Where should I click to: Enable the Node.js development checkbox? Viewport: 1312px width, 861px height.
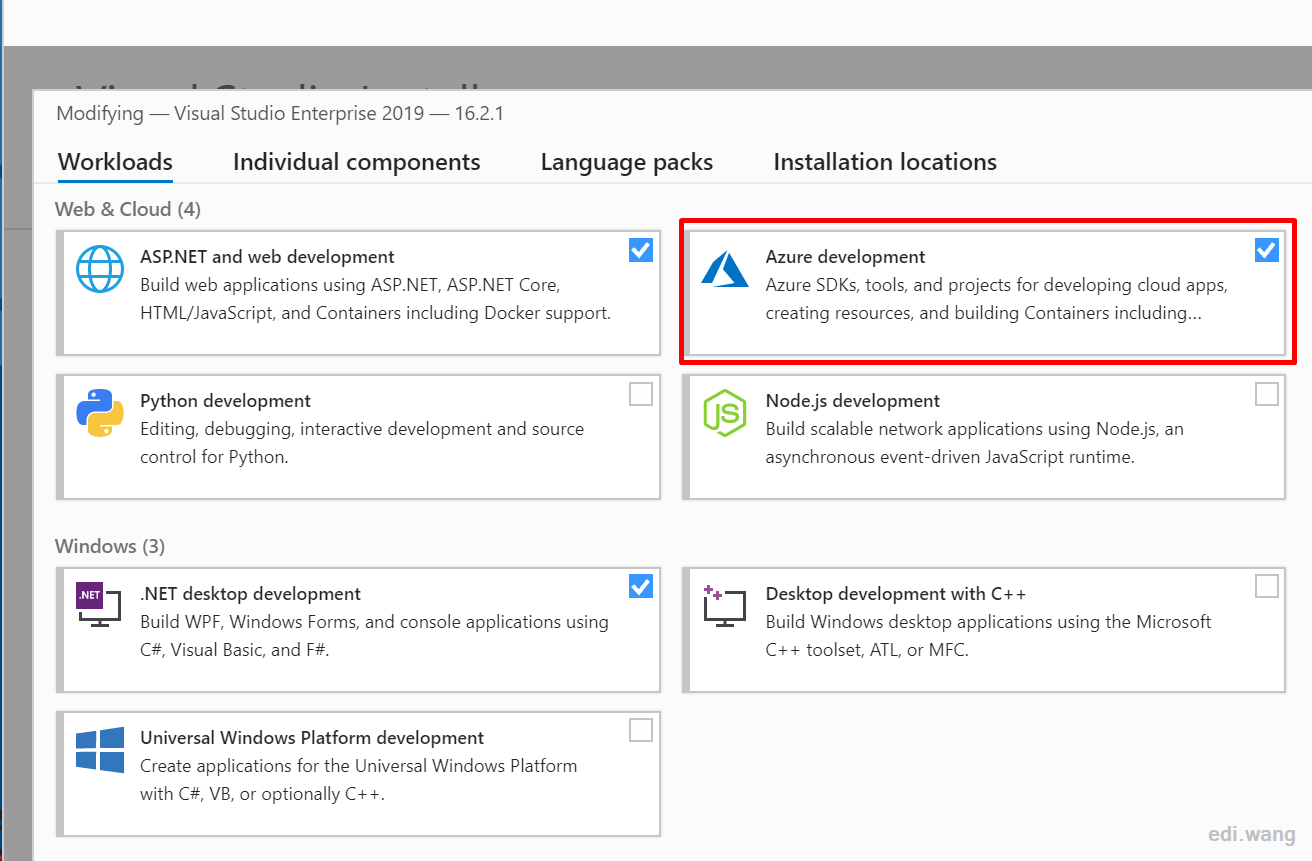point(1267,394)
